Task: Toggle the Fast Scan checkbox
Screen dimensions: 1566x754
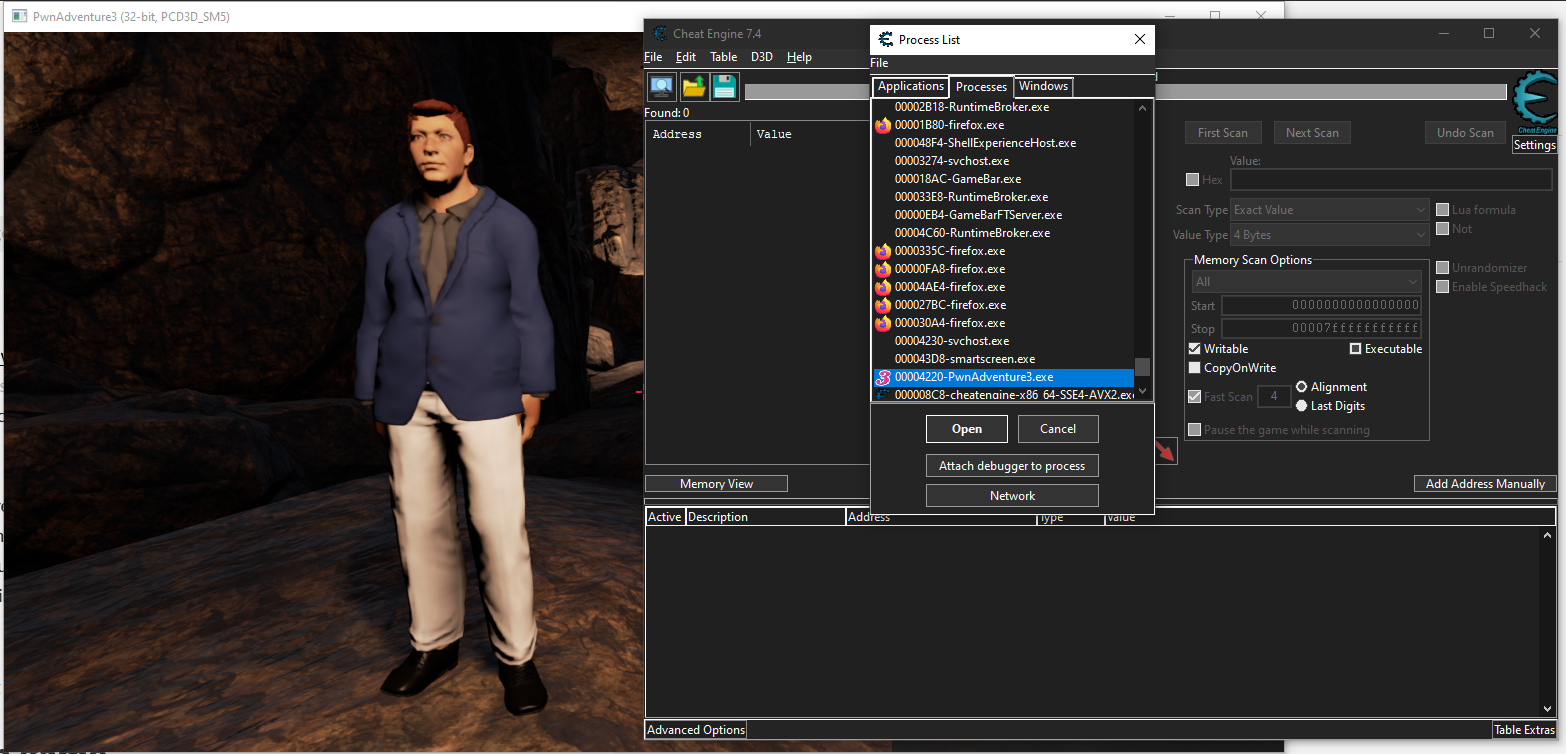Action: (x=1194, y=397)
